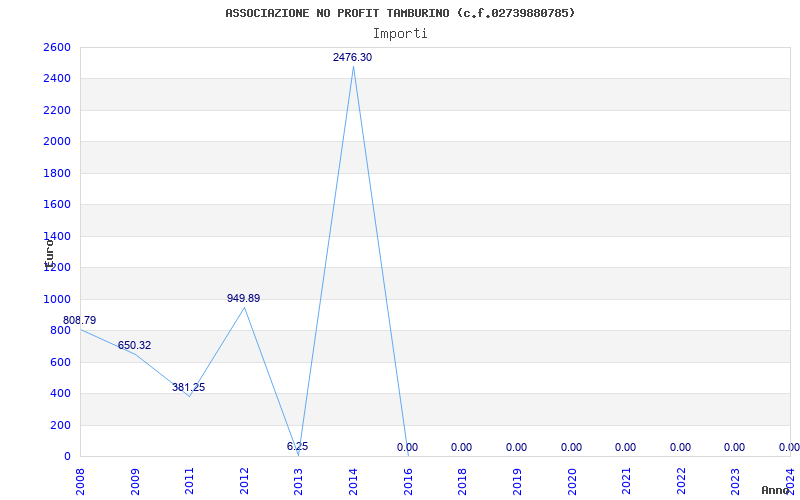Viewport: 800px width, 500px height.
Task: Click the x-axis year 2023
Action: [736, 481]
